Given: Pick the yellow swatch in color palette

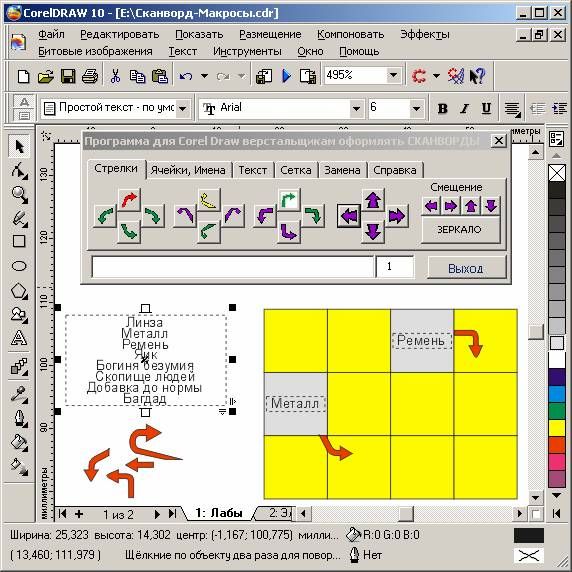Looking at the screenshot, I should pos(557,428).
